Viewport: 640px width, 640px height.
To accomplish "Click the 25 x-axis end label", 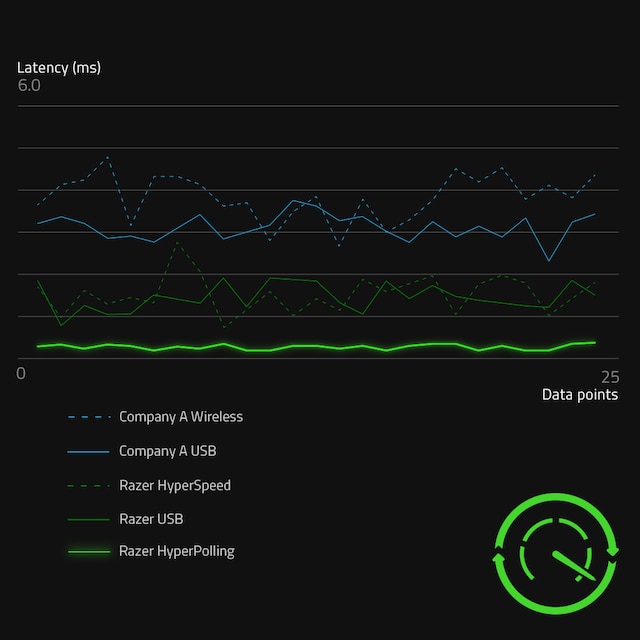I will click(608, 376).
